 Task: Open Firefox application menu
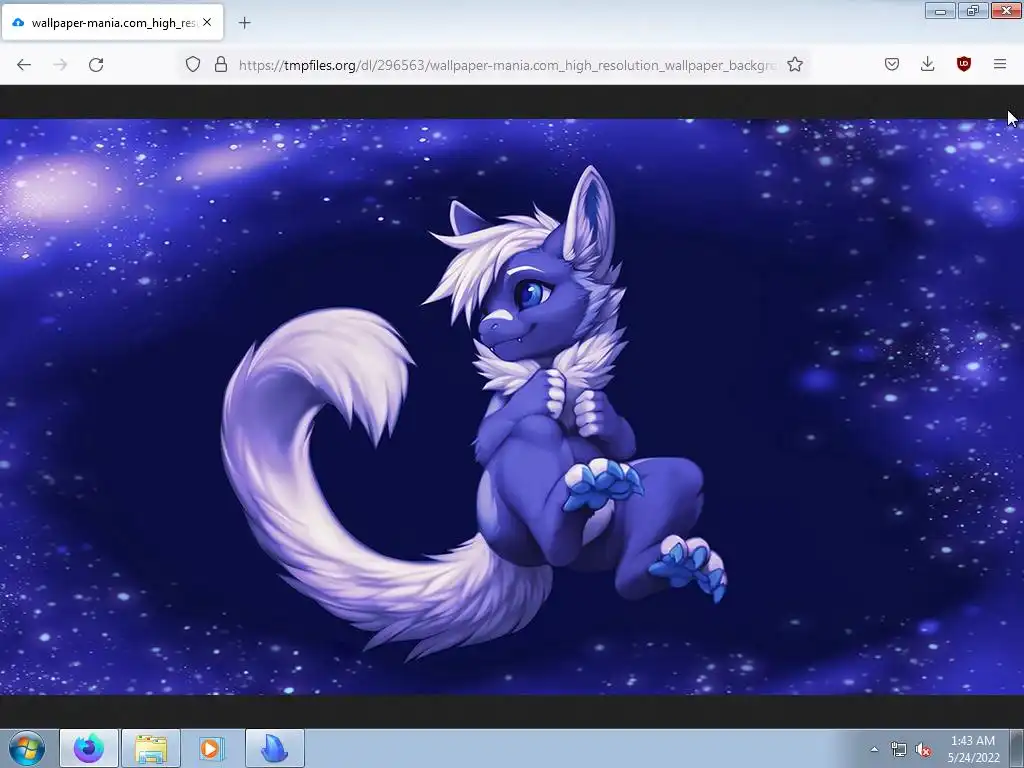point(1000,64)
